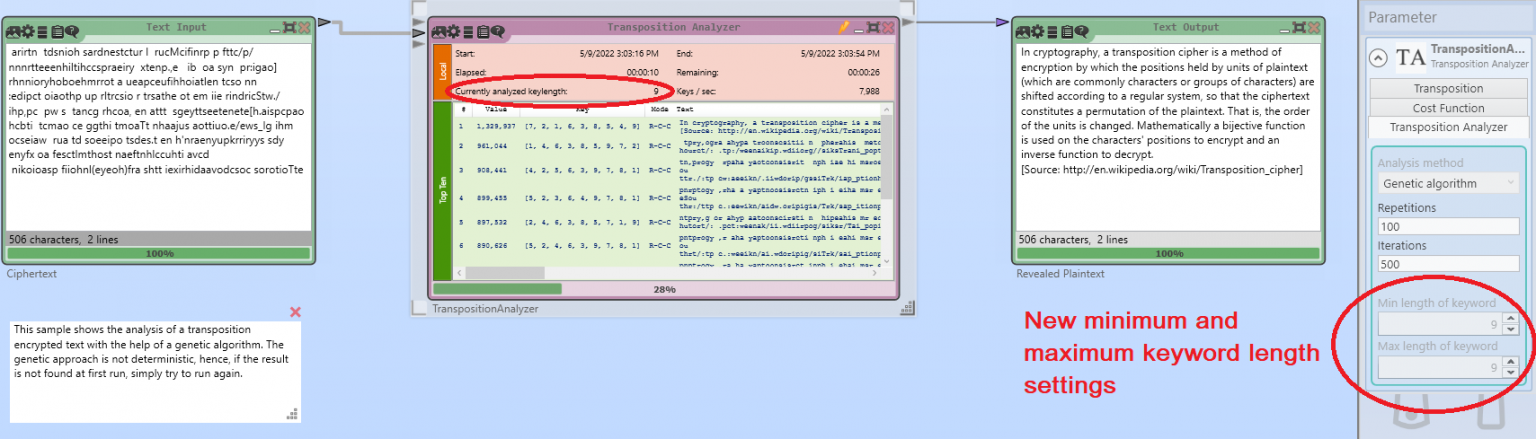Click the Text Input 100% progress bar
Screen dimensions: 1536x439
coord(160,254)
